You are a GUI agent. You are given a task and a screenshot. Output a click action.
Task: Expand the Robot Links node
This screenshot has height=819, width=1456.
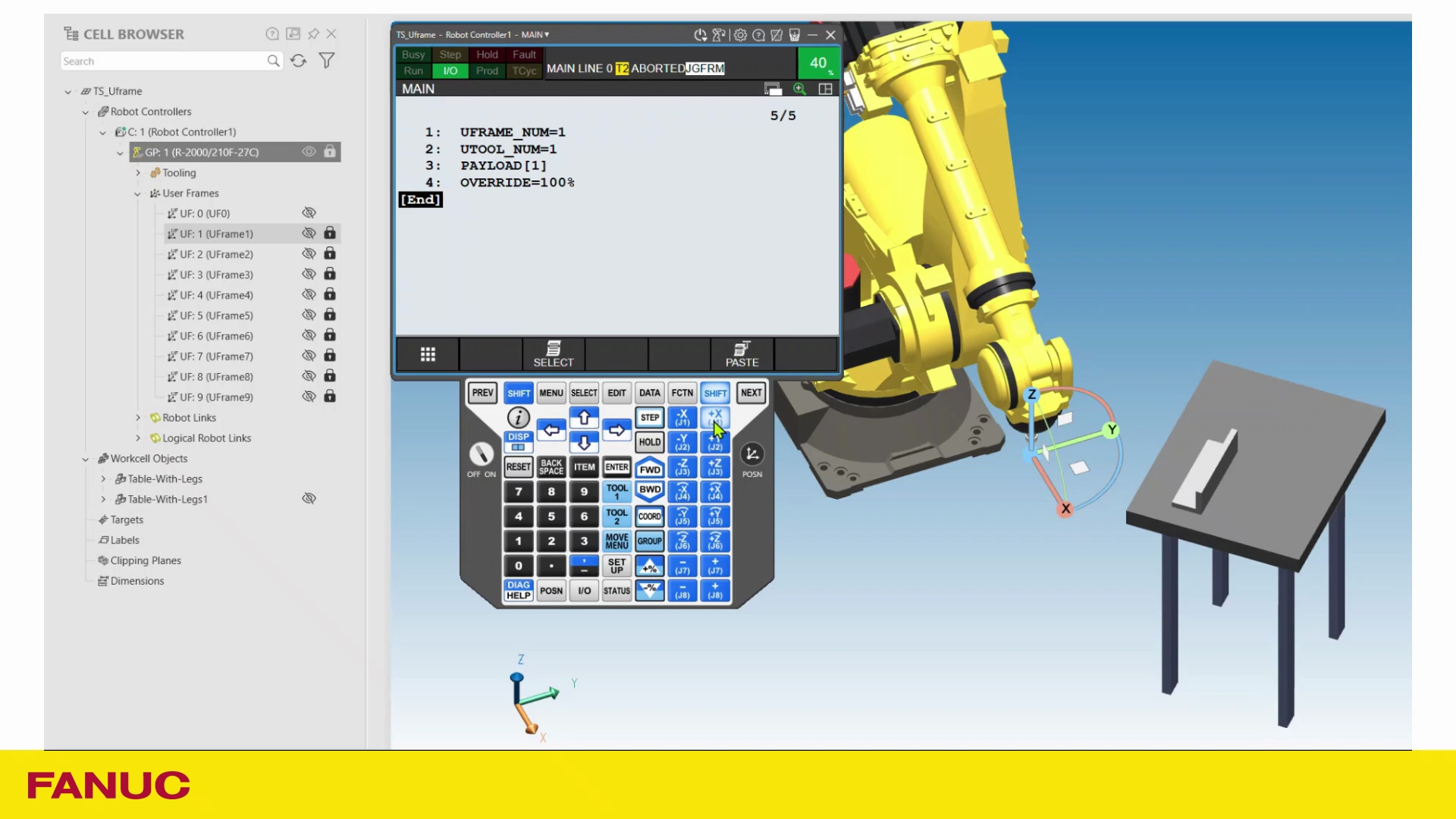click(x=138, y=418)
